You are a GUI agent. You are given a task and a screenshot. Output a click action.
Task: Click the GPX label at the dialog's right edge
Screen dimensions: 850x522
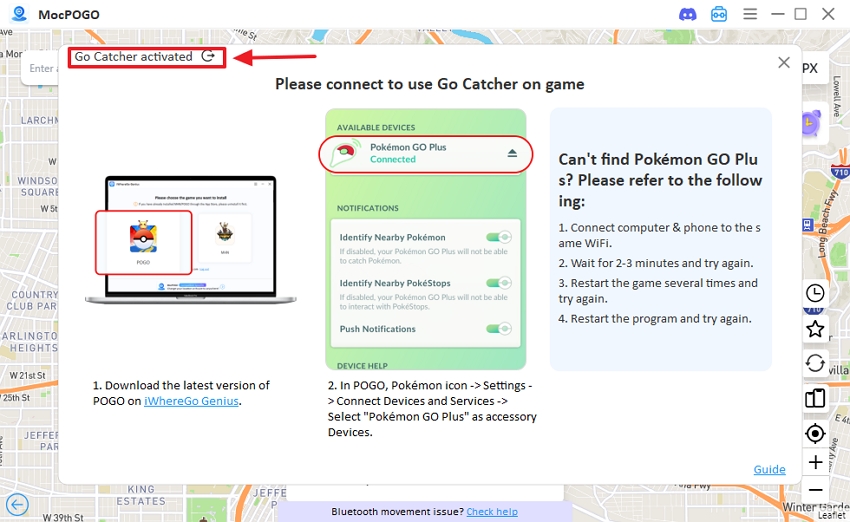[810, 68]
